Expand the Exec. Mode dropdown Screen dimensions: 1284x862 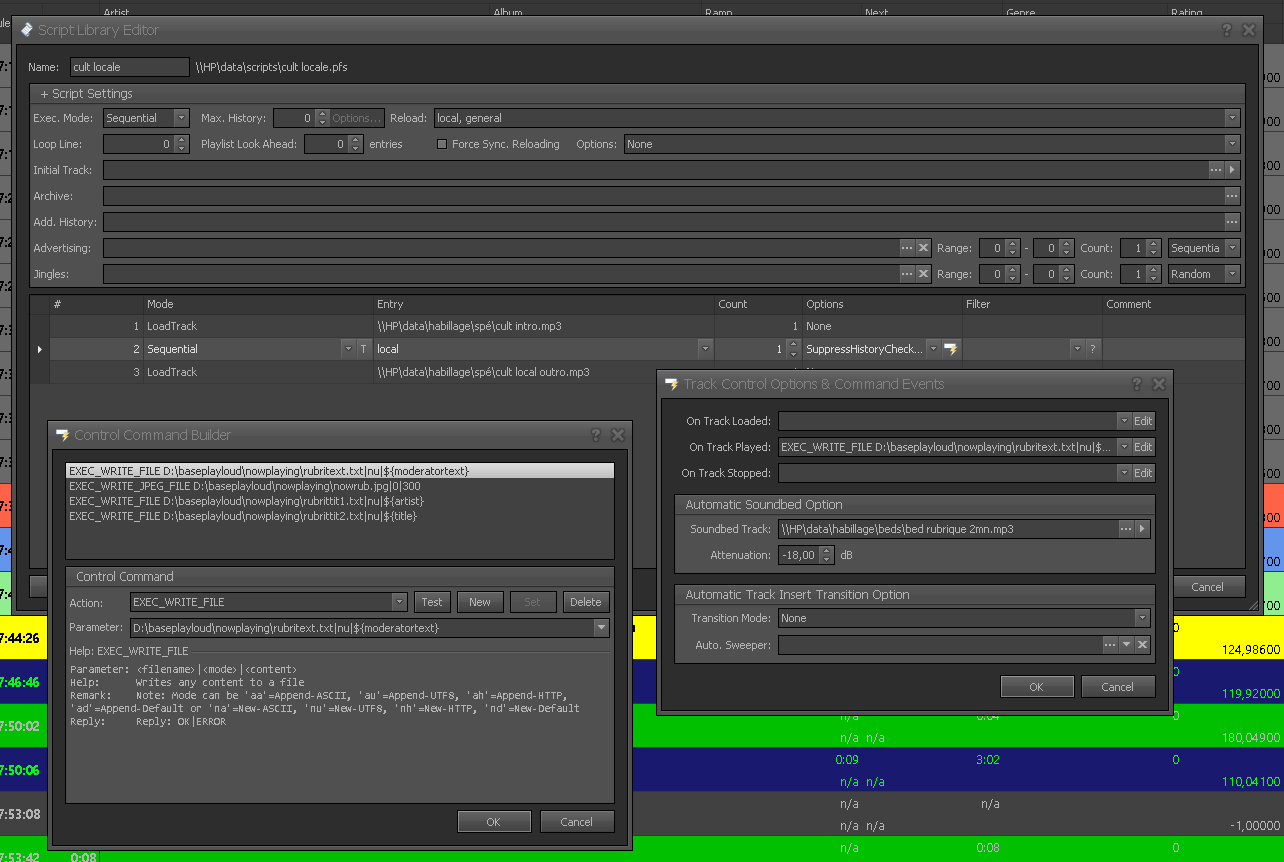point(181,118)
